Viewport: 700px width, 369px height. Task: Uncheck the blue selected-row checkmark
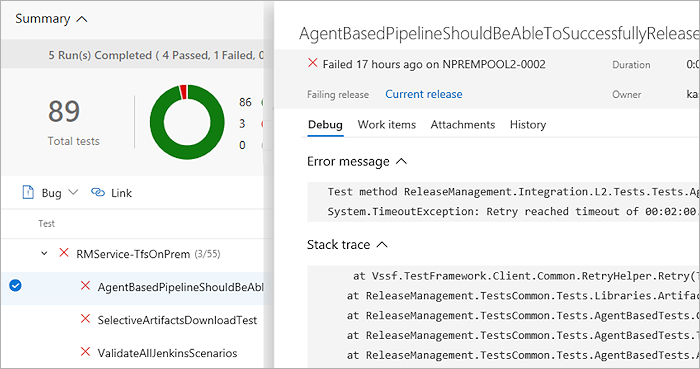15,285
